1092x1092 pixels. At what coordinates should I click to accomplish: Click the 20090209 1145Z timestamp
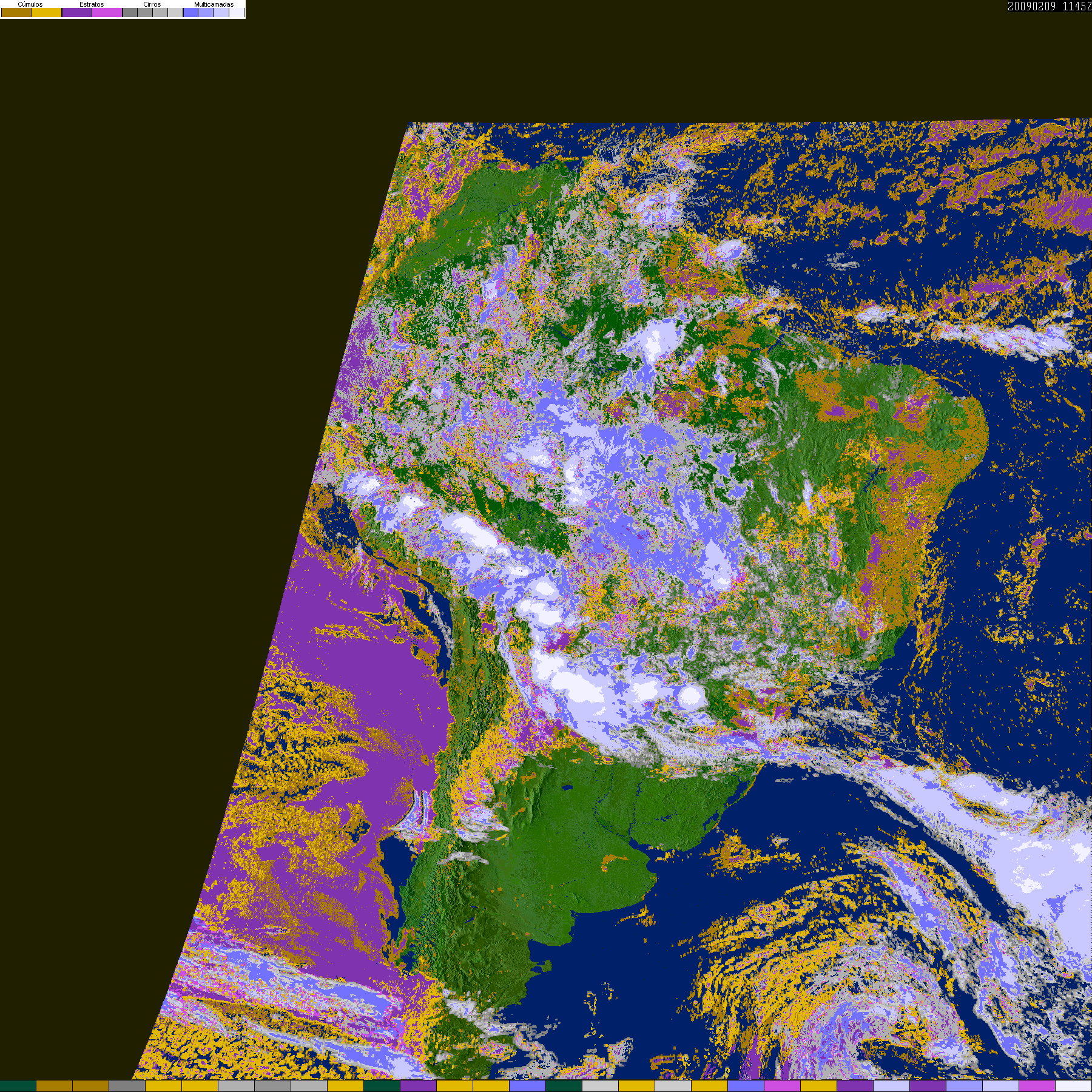[1049, 6]
